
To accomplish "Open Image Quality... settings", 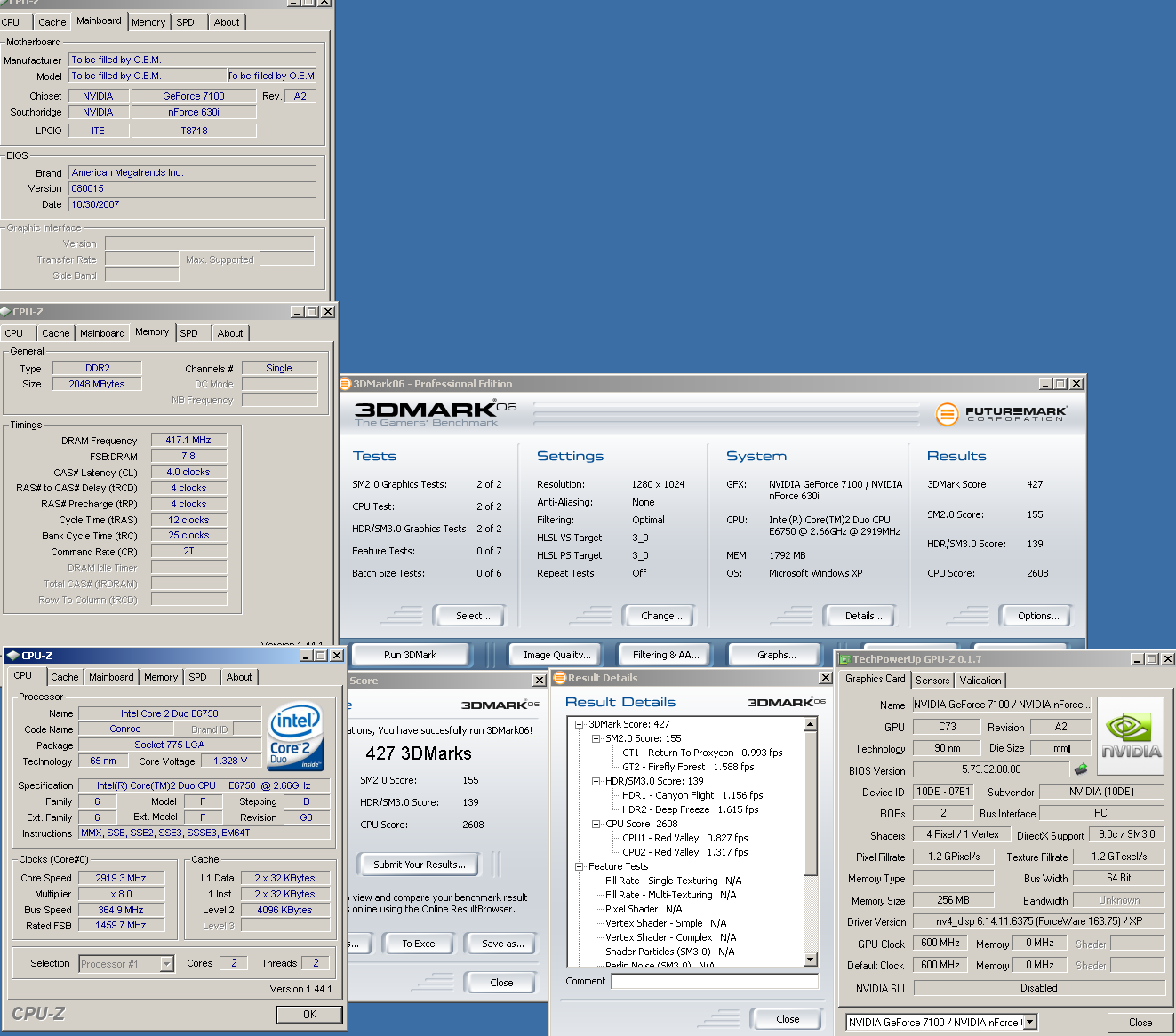I will click(556, 655).
